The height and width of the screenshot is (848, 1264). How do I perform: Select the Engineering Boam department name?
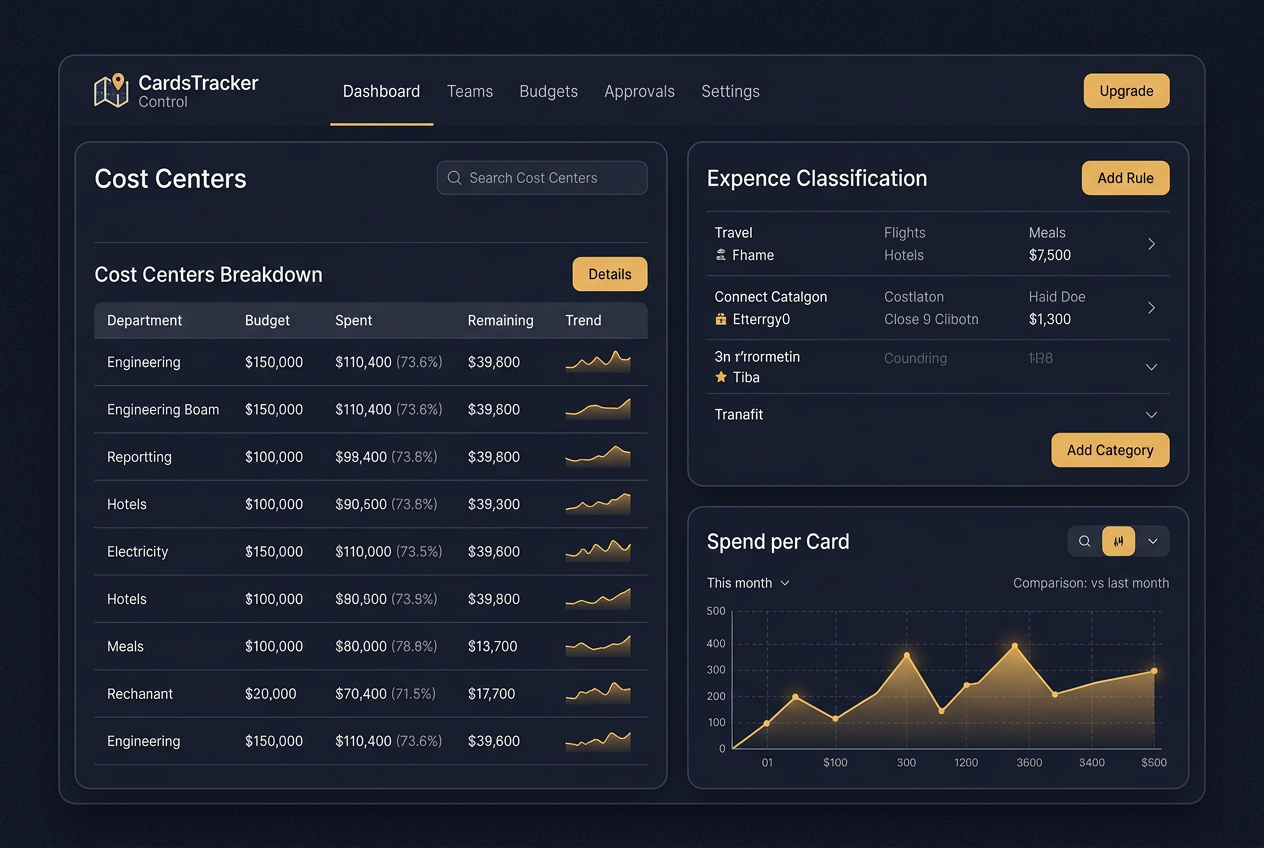click(x=163, y=410)
